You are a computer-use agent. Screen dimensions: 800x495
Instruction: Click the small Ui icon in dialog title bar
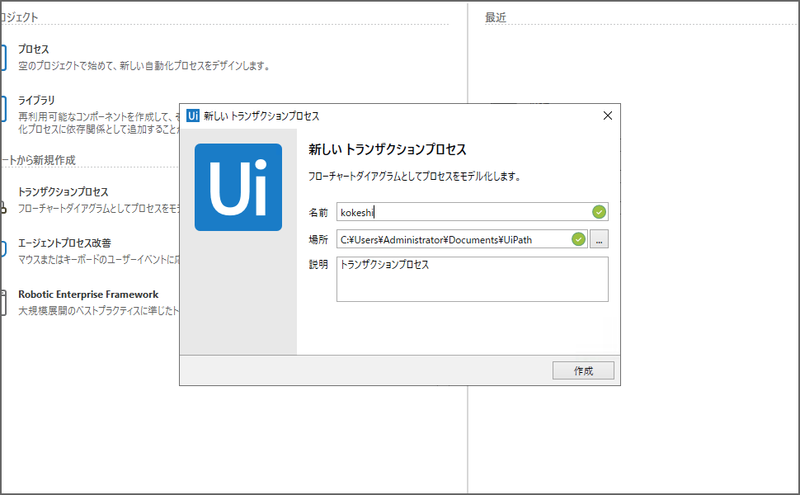pos(193,116)
